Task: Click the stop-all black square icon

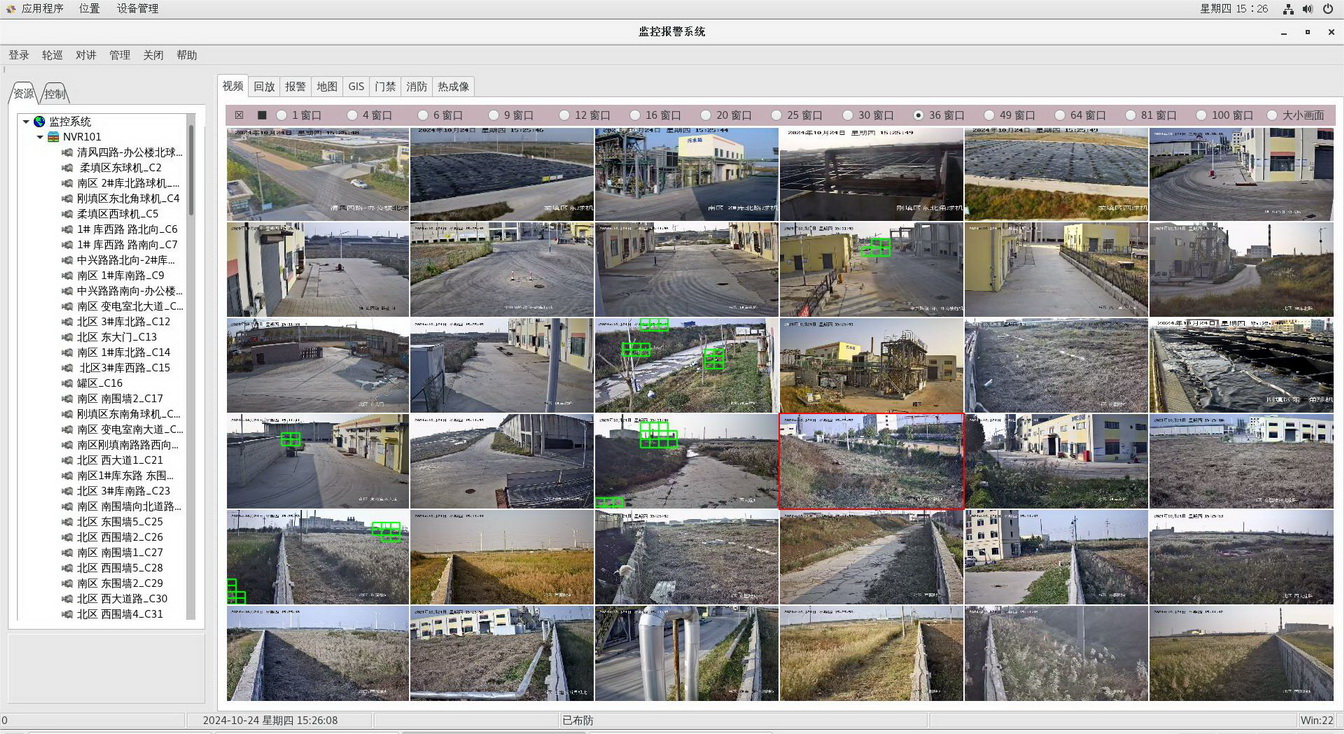Action: [x=262, y=115]
